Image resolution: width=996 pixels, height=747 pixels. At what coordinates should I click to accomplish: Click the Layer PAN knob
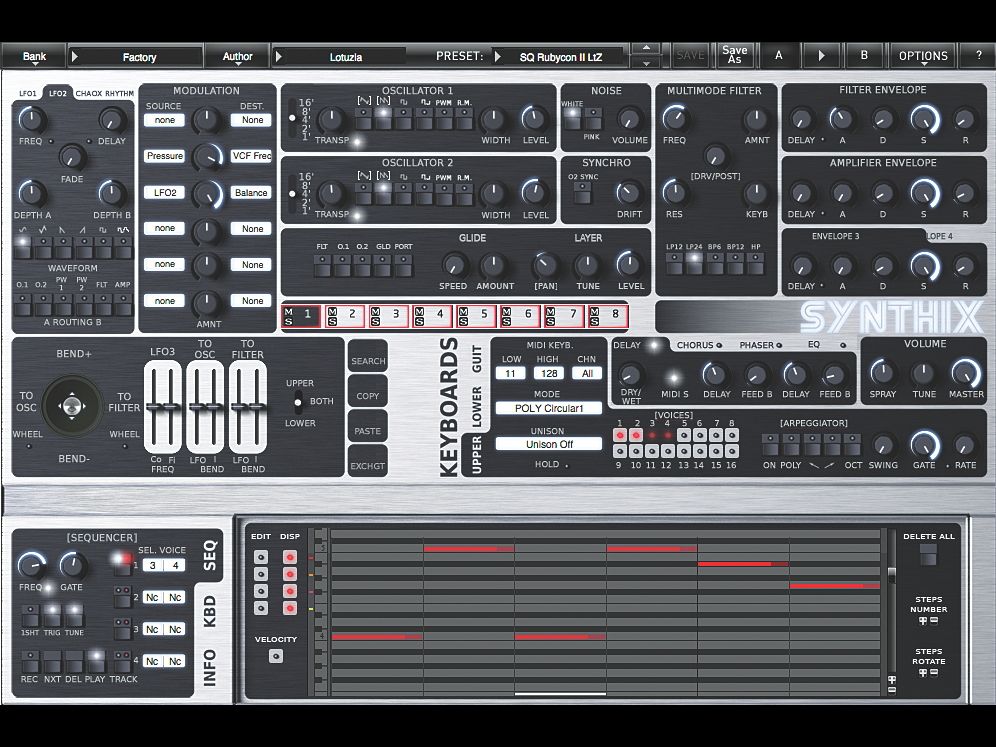tap(545, 265)
